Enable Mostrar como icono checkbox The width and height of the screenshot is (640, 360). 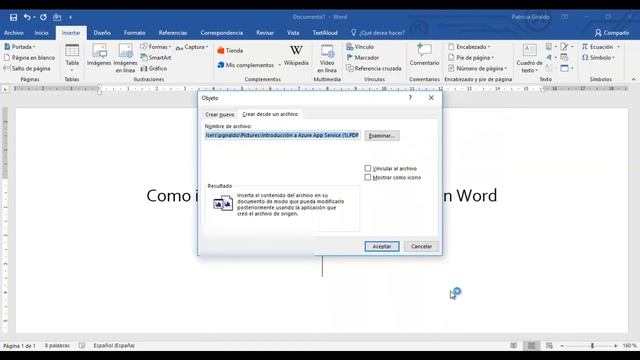(x=368, y=177)
